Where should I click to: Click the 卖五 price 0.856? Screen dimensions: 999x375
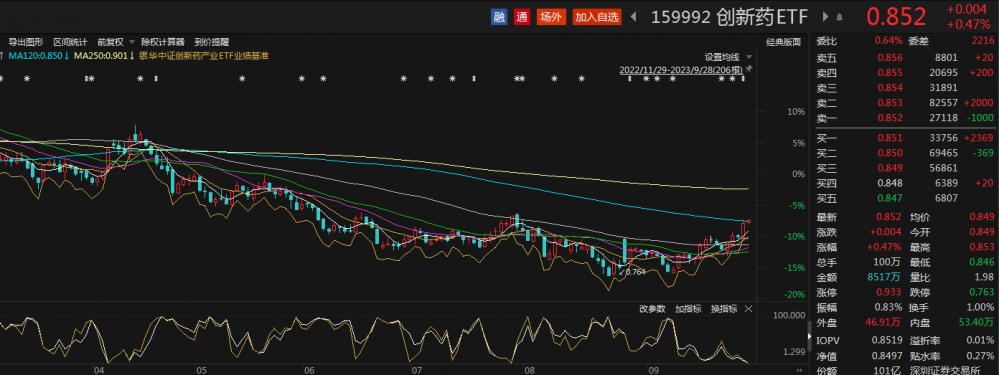(x=891, y=57)
